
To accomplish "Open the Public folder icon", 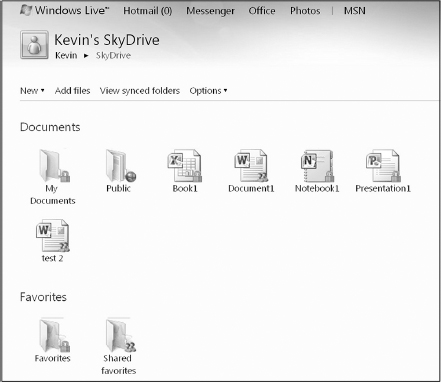I will pos(121,165).
